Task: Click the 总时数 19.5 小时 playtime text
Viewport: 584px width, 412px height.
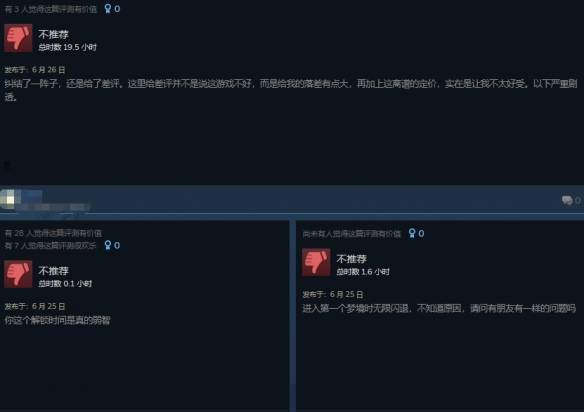Action: pos(67,47)
